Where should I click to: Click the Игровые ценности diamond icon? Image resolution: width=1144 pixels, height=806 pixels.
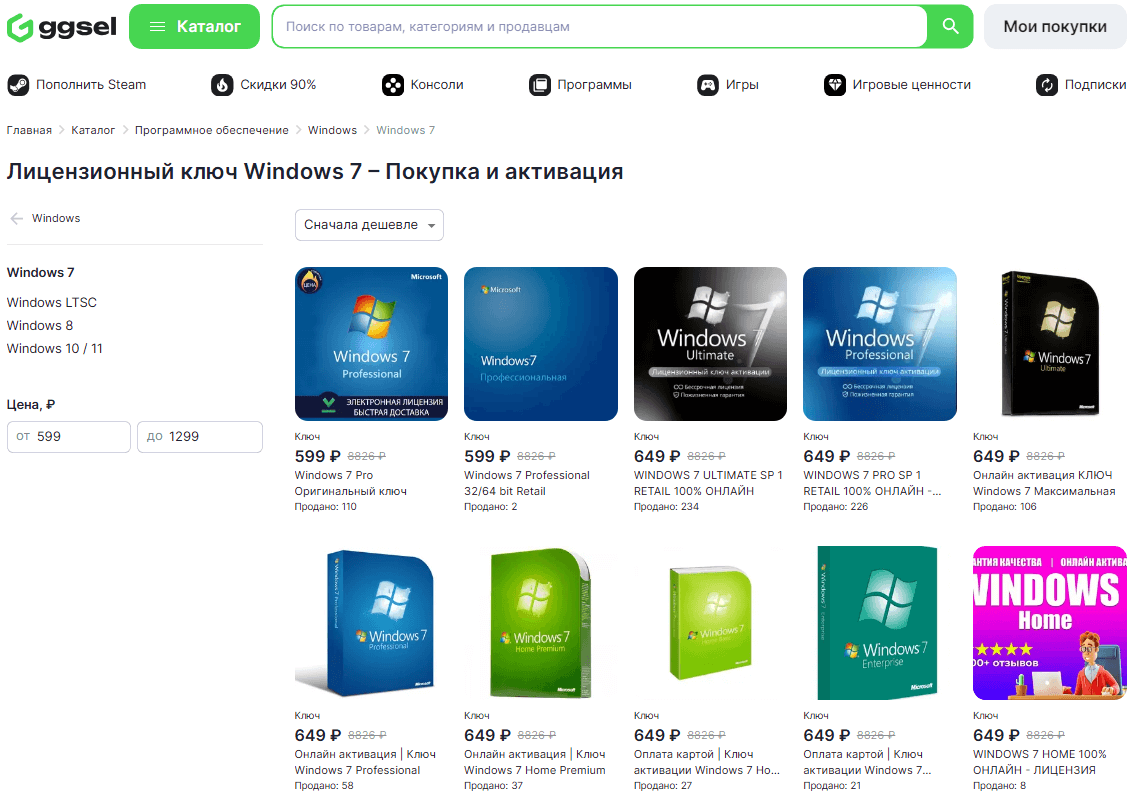click(835, 85)
